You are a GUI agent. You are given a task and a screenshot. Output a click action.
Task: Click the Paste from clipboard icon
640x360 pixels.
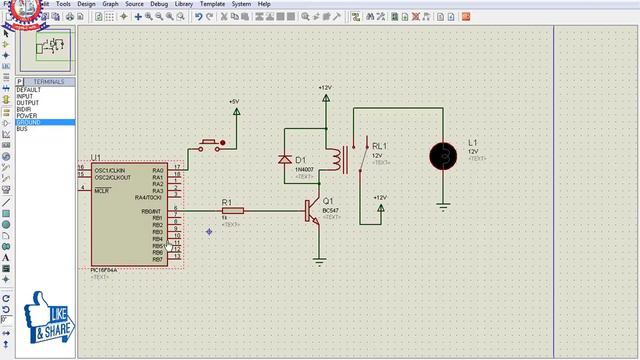[x=245, y=17]
